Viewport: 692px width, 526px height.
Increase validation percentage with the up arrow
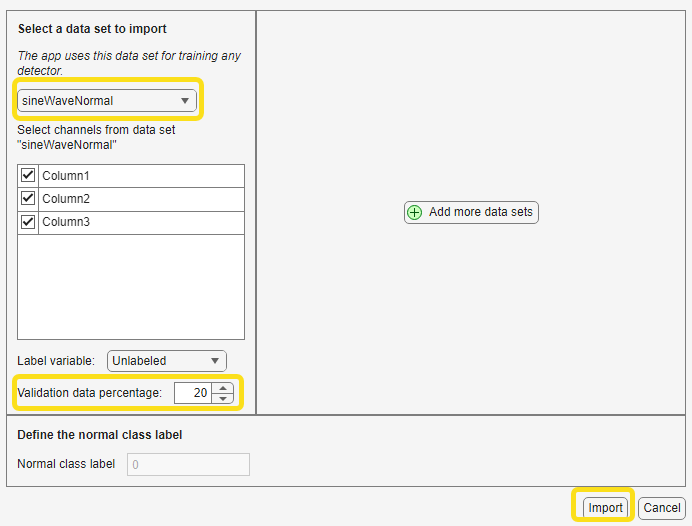[x=224, y=388]
